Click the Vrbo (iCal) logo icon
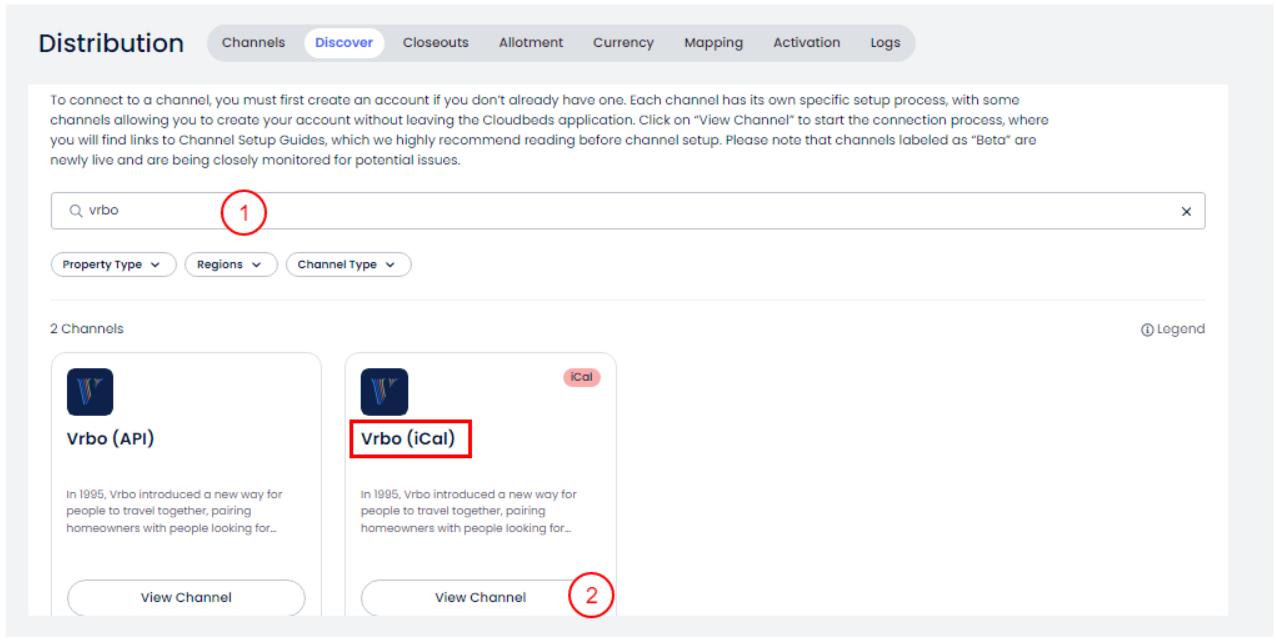This screenshot has width=1276, height=640. 384,392
